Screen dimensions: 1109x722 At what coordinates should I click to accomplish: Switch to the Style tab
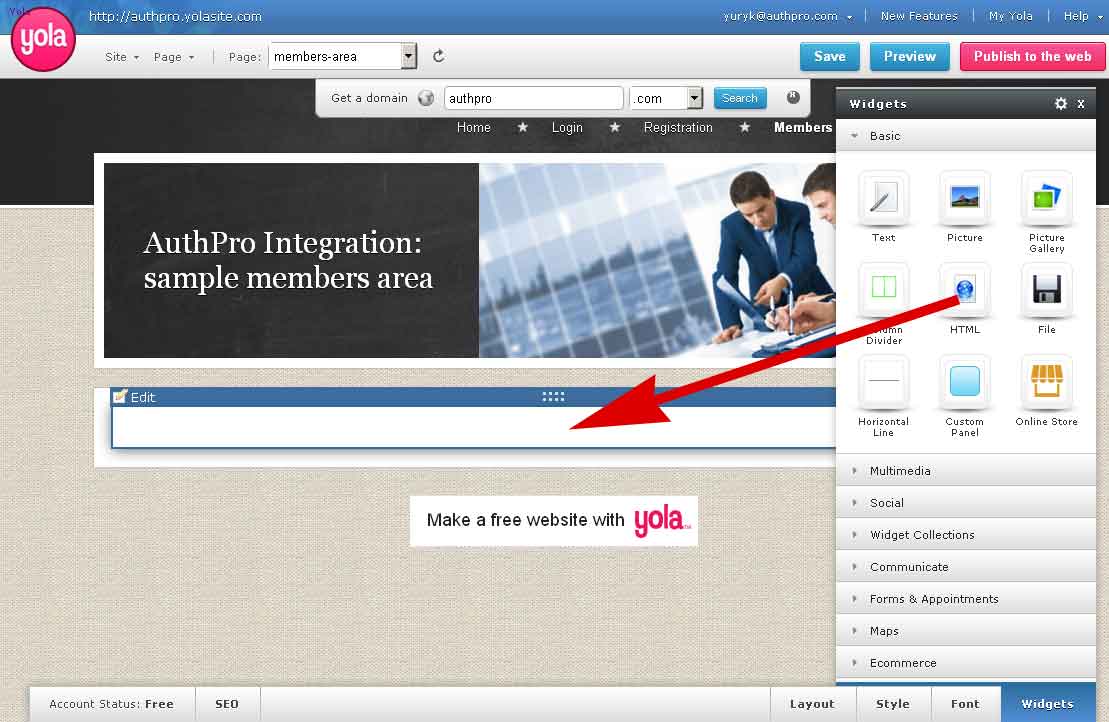pyautogui.click(x=892, y=704)
